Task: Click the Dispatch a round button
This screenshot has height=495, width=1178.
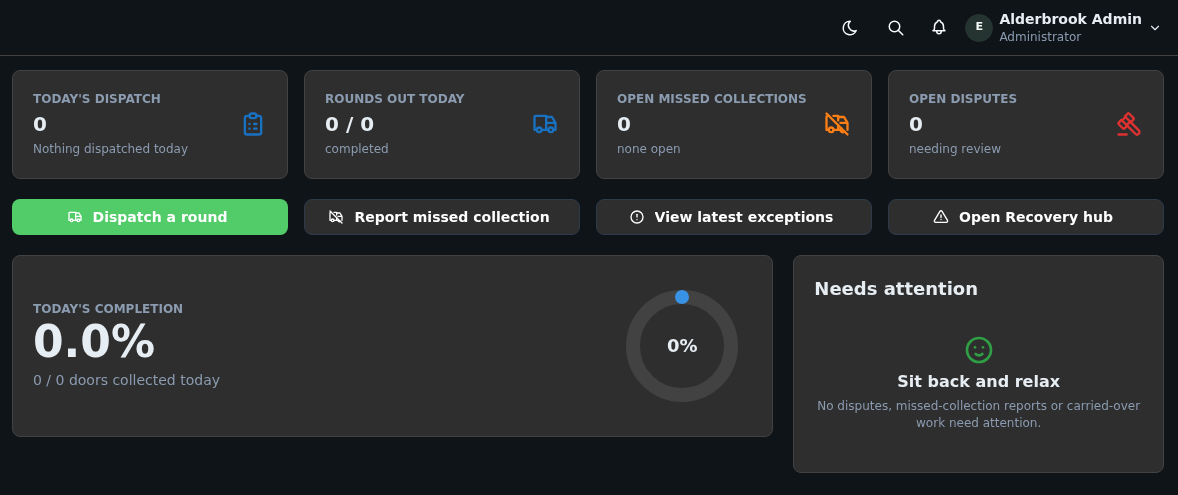Action: point(150,217)
